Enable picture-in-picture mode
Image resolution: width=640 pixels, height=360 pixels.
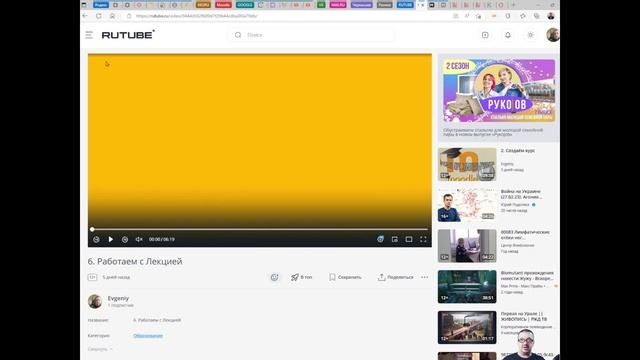click(x=395, y=239)
